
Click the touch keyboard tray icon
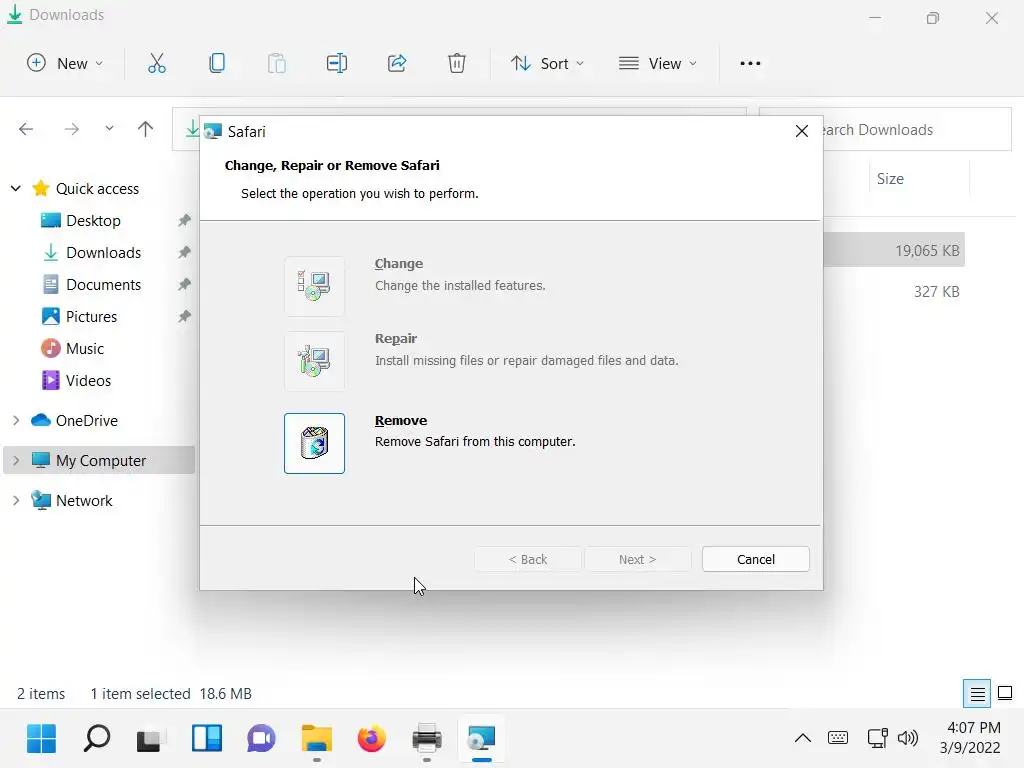point(838,739)
